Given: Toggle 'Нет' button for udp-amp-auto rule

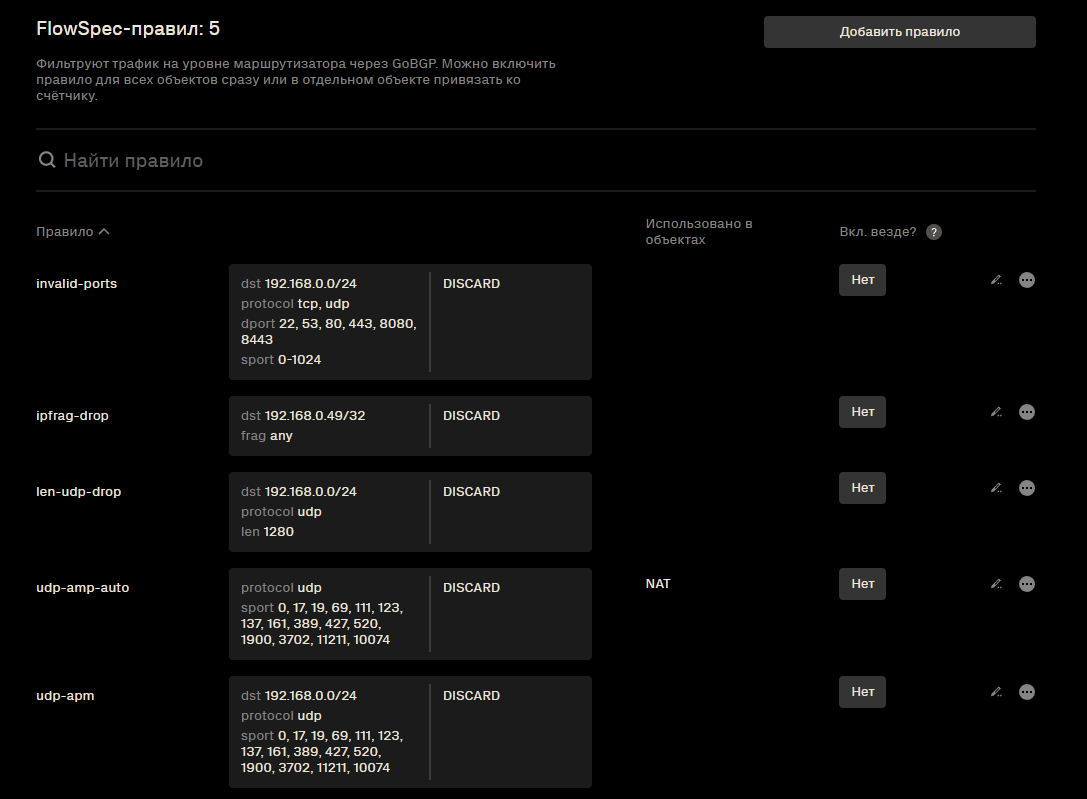Looking at the screenshot, I should [x=862, y=584].
